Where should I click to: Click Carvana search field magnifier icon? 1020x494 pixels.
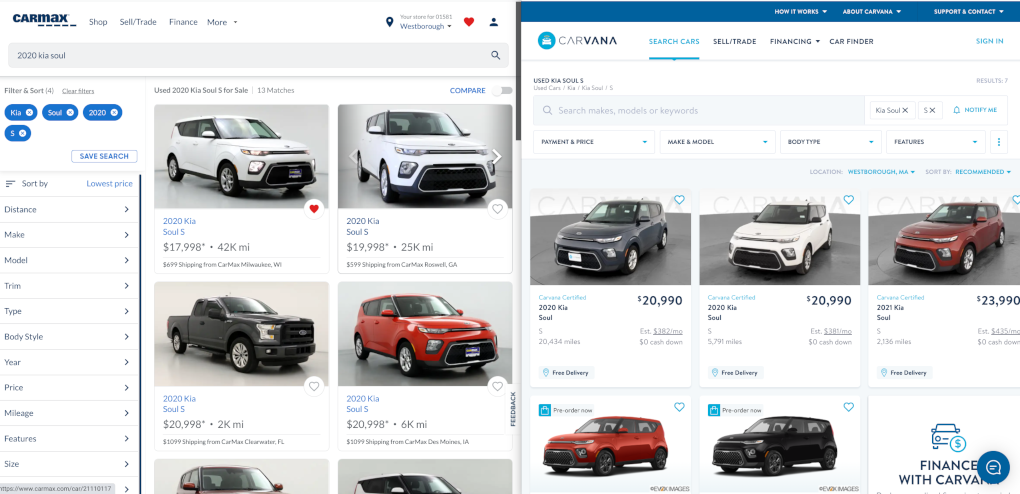(x=548, y=111)
